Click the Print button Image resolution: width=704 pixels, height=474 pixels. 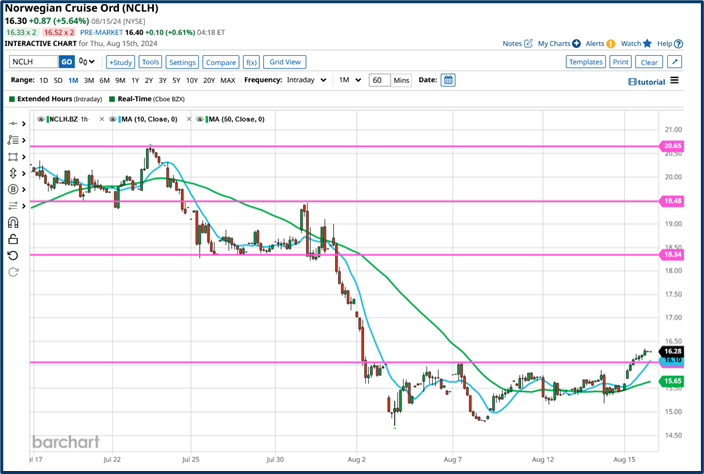point(620,62)
